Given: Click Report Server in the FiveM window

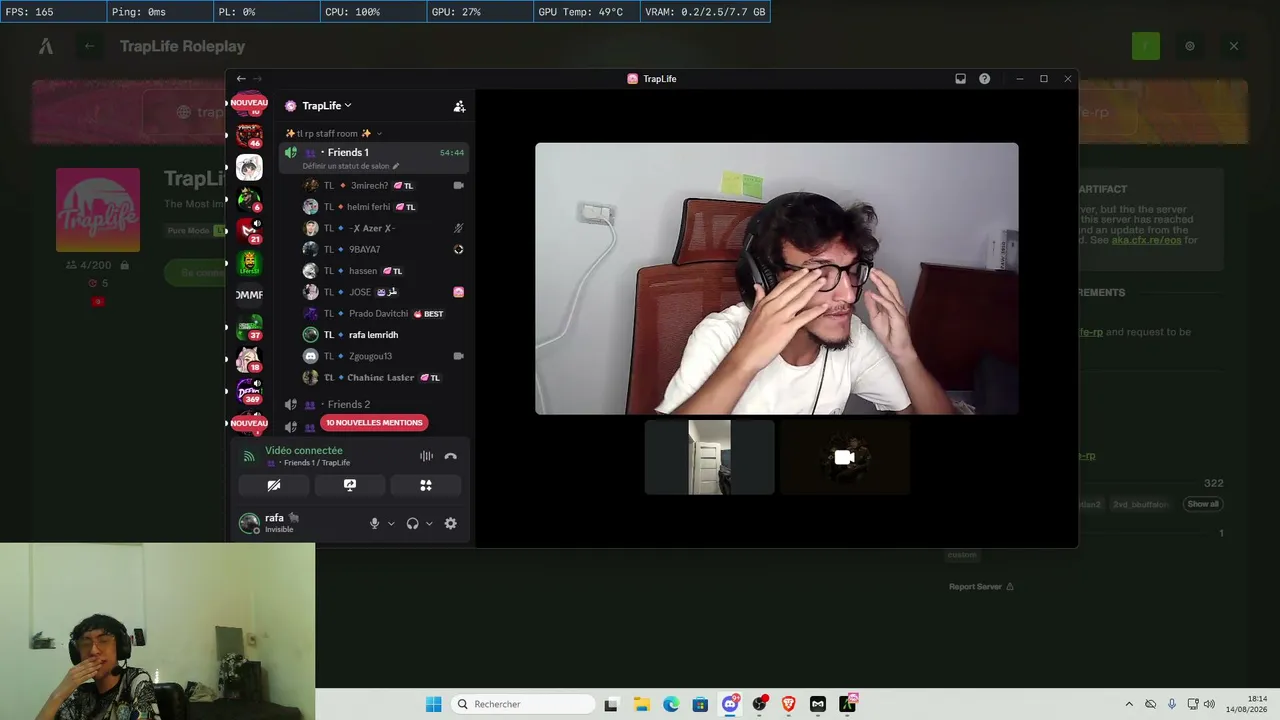Looking at the screenshot, I should [x=981, y=587].
